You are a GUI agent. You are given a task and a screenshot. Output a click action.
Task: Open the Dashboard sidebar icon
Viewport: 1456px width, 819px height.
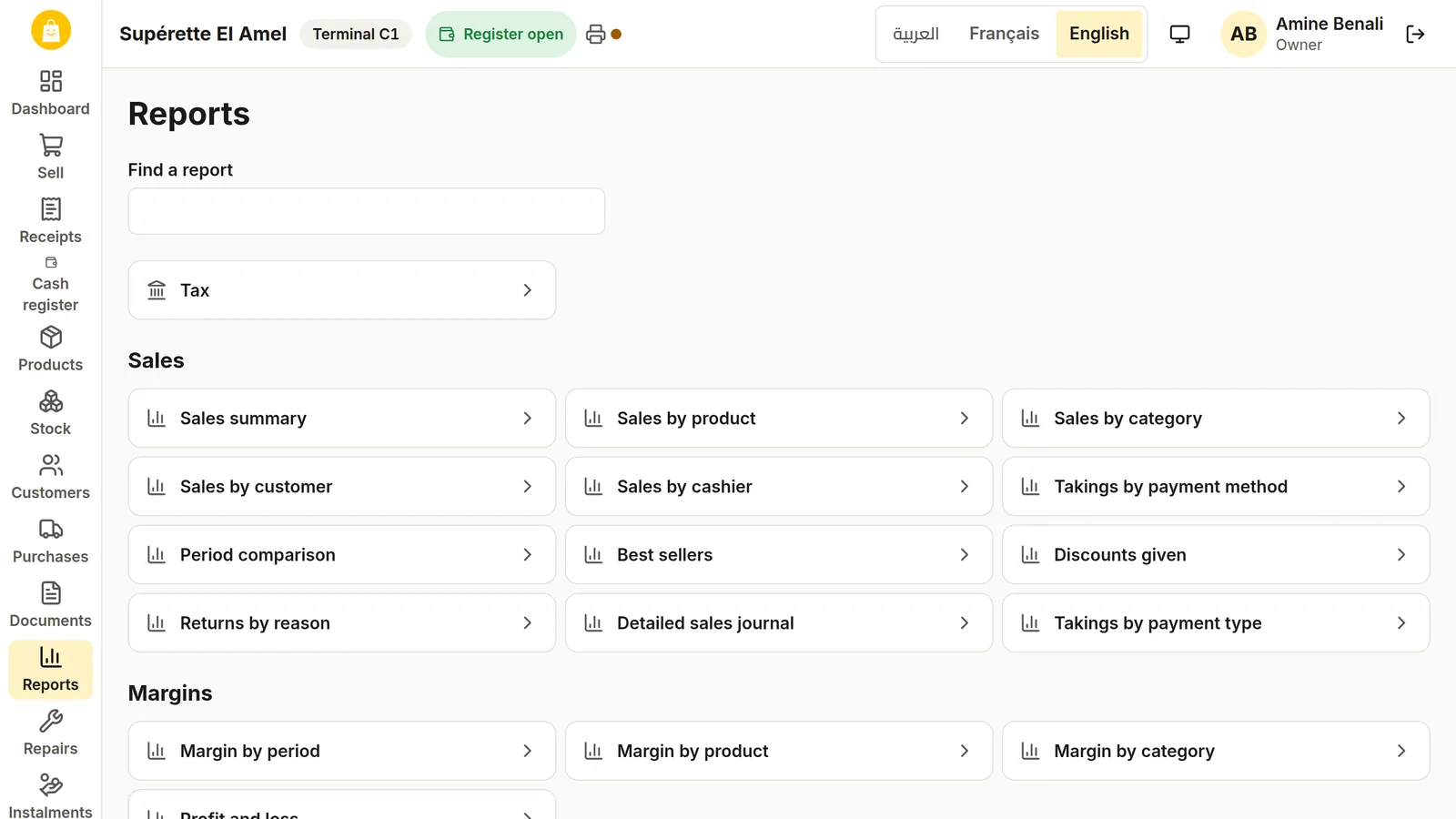(51, 82)
